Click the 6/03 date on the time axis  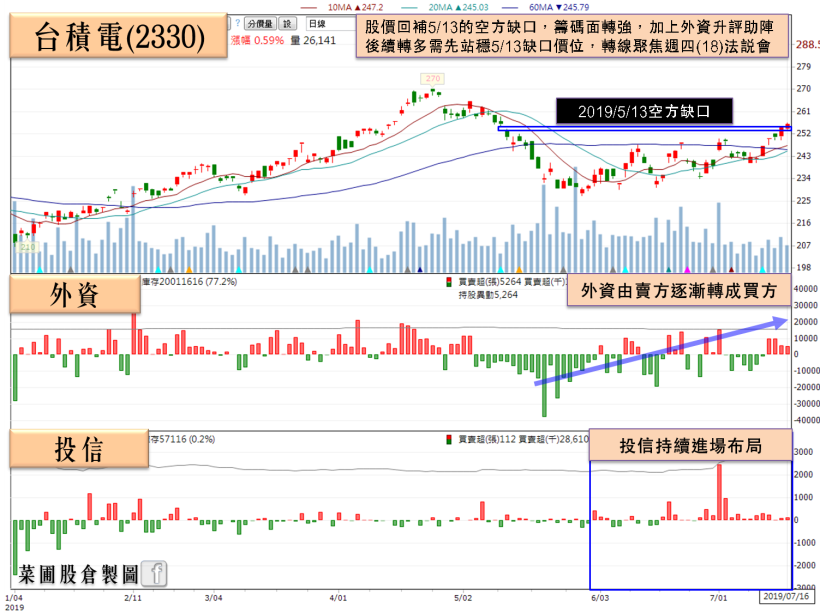tap(600, 597)
